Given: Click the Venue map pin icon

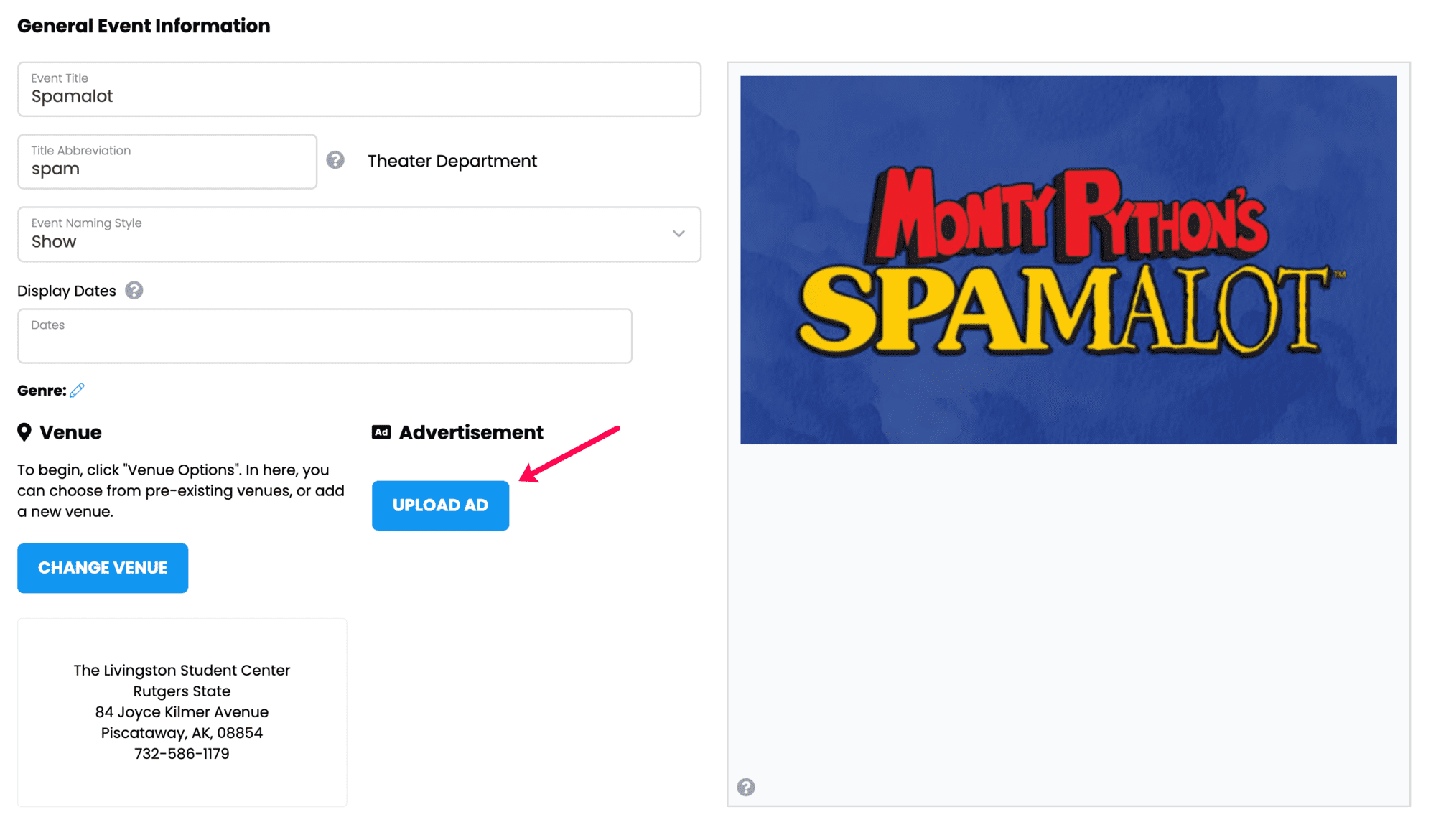Looking at the screenshot, I should (24, 431).
